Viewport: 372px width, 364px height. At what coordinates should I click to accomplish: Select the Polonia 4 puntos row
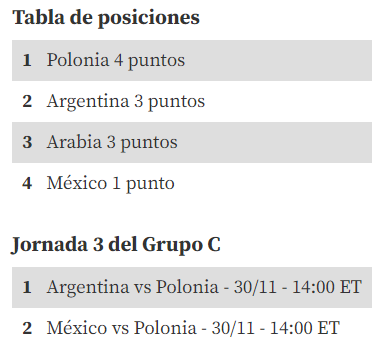[x=192, y=60]
